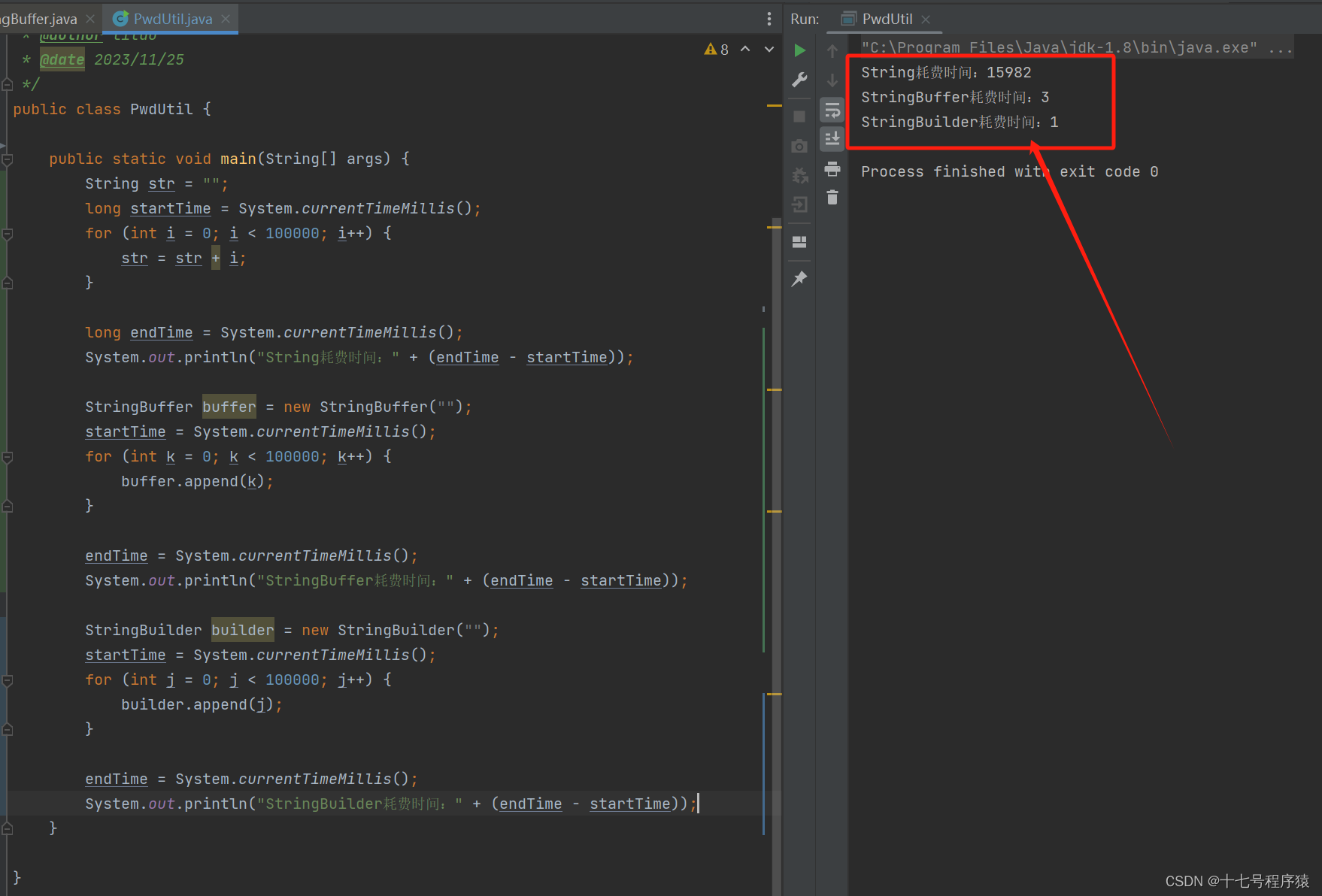Click fold end marker after str loop

[8, 283]
